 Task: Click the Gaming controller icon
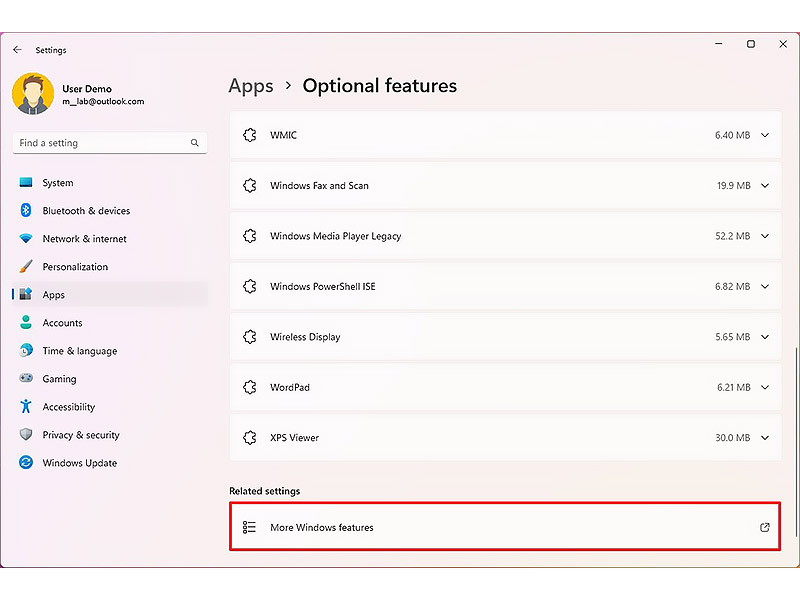26,378
